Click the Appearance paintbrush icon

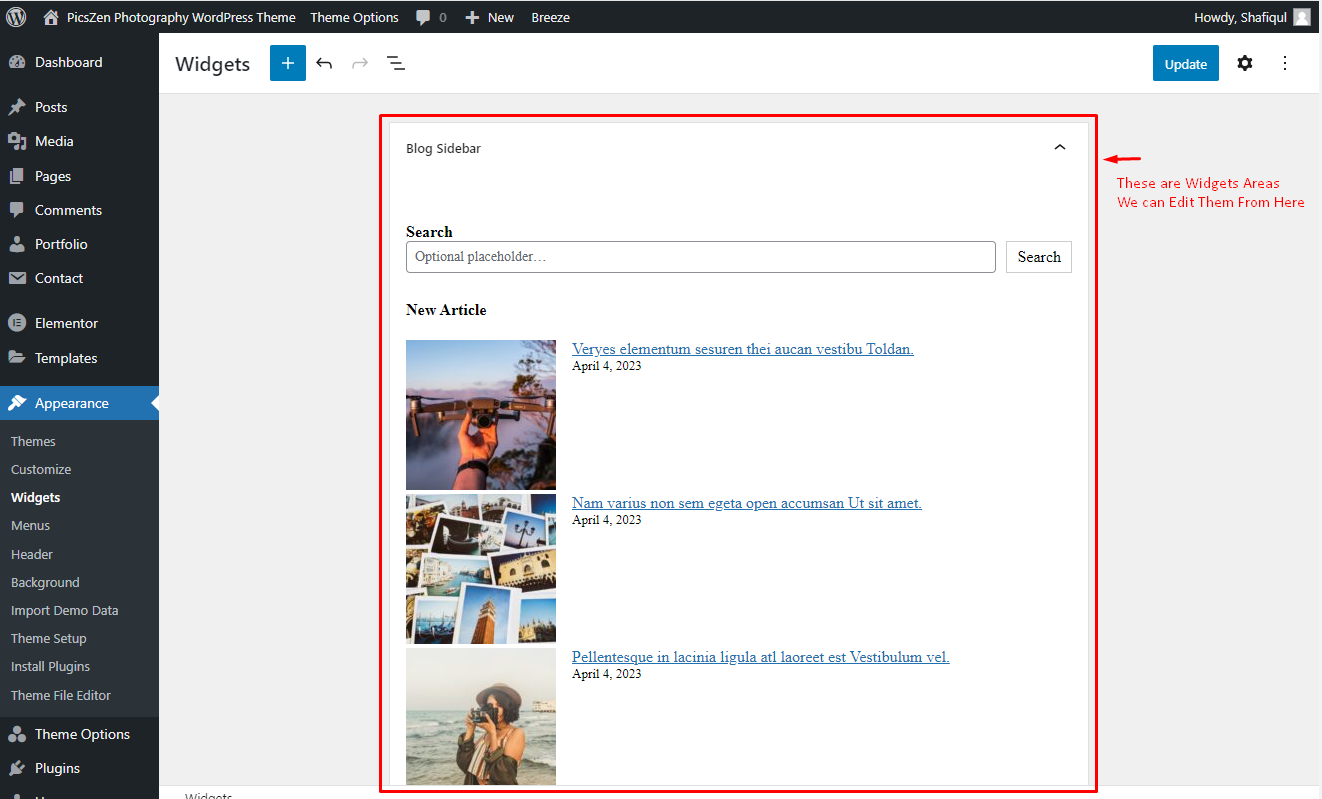17,403
